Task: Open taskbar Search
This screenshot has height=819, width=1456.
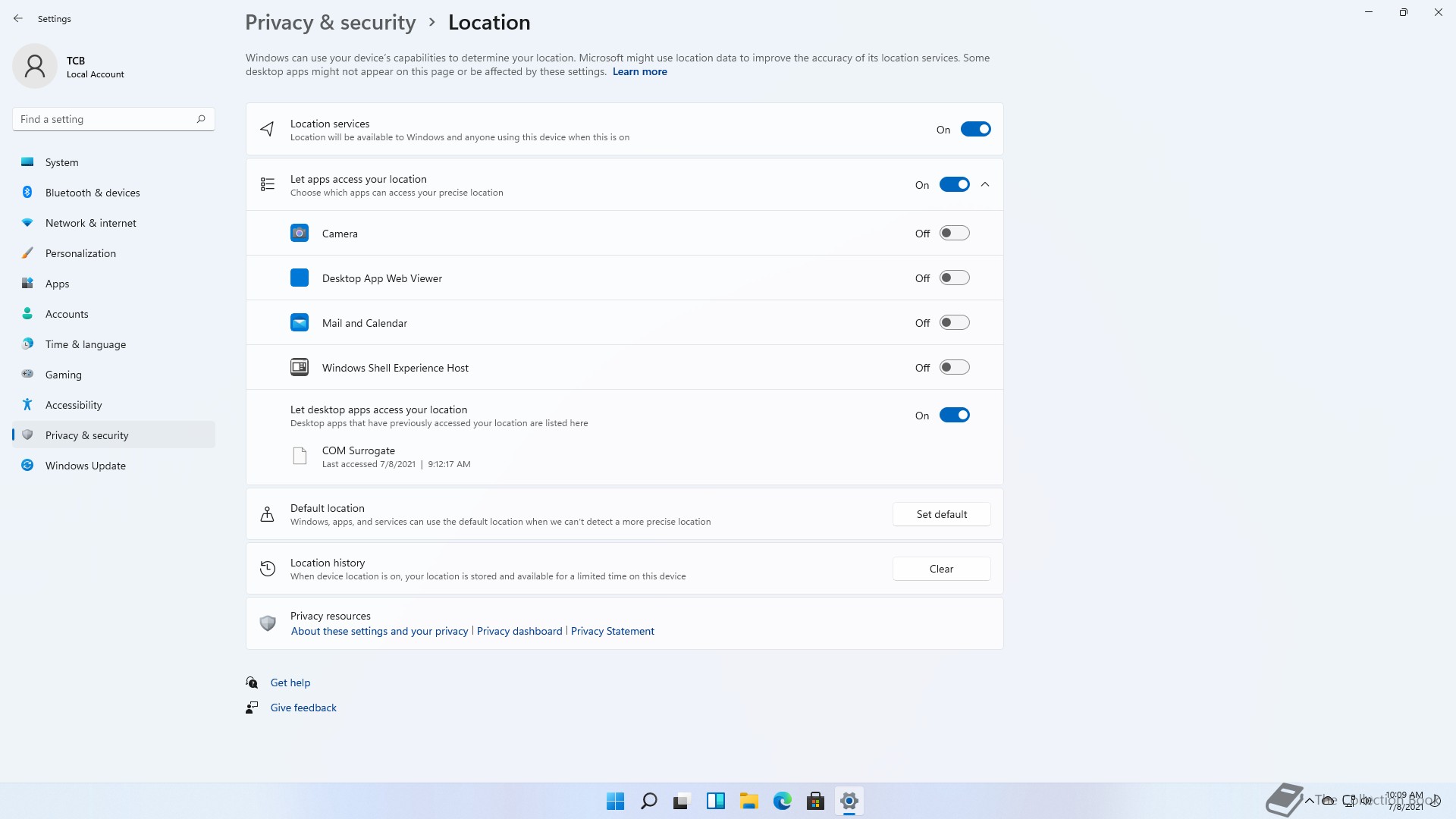Action: coord(648,801)
